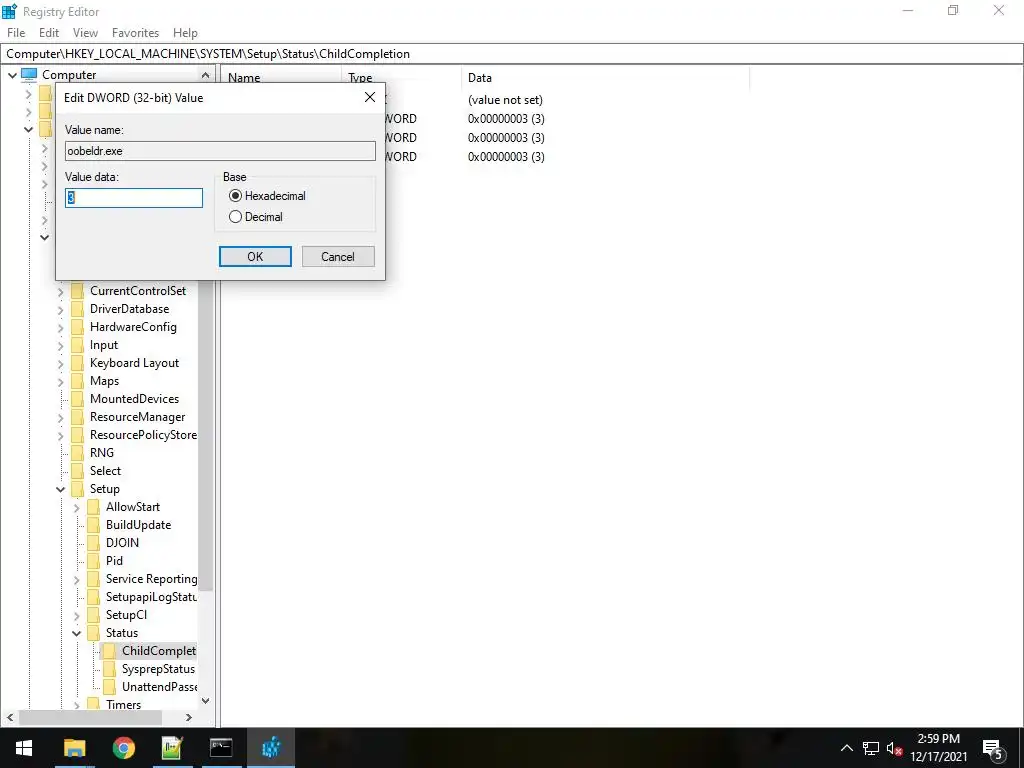Launch Google Chrome from the taskbar
The height and width of the screenshot is (768, 1024).
pos(123,748)
